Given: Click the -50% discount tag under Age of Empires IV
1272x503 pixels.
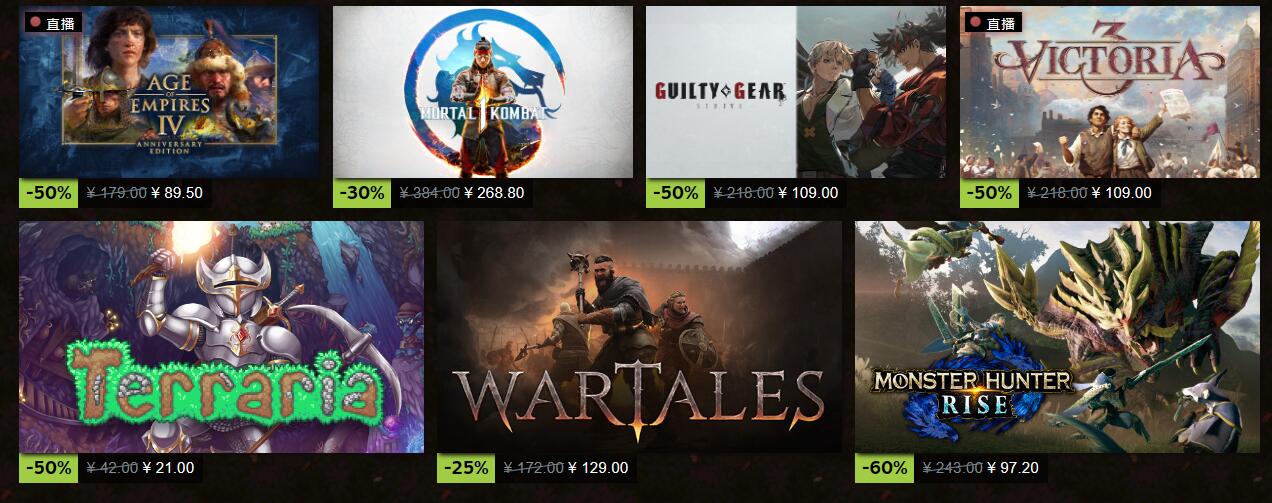Looking at the screenshot, I should point(49,193).
